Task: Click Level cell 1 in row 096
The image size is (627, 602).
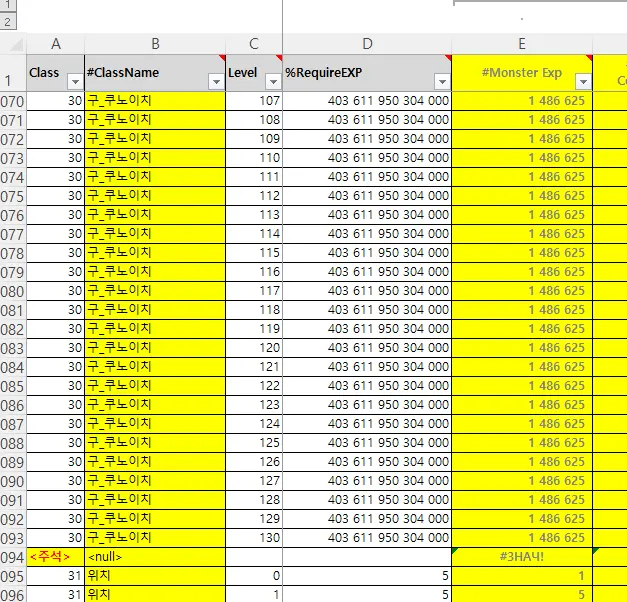Action: point(254,594)
